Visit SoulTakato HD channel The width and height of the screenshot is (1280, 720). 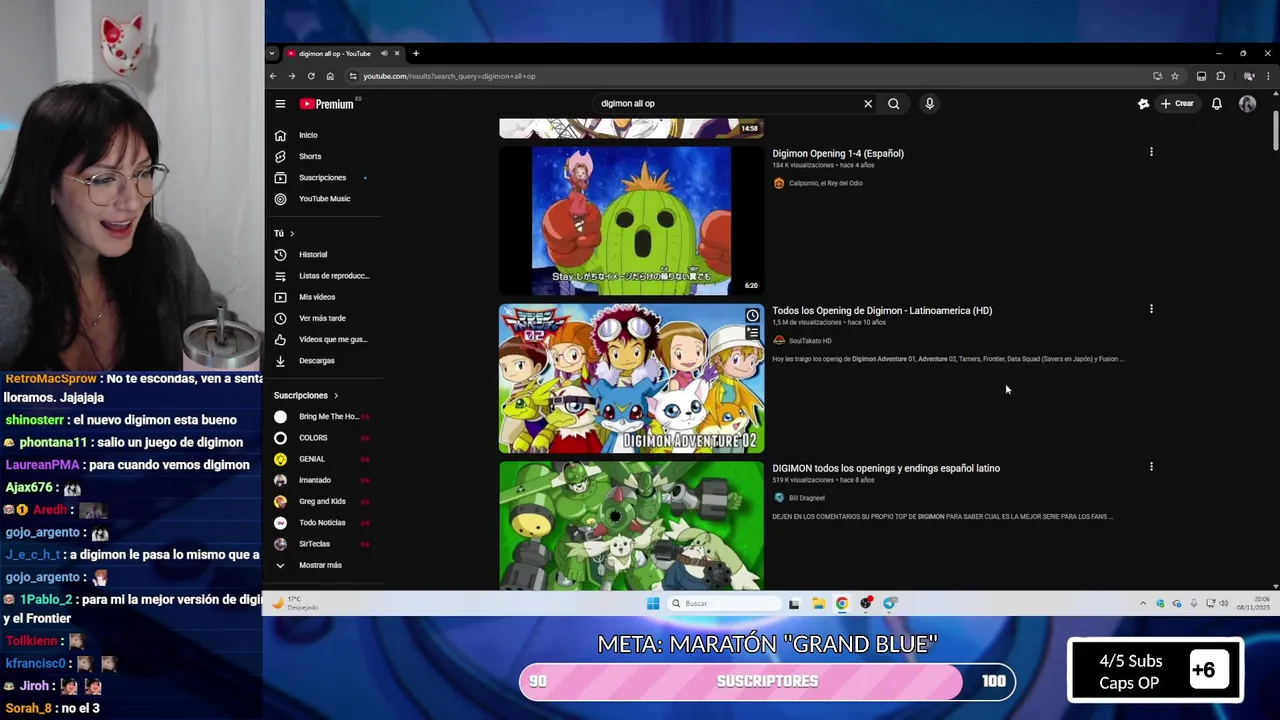(x=810, y=341)
